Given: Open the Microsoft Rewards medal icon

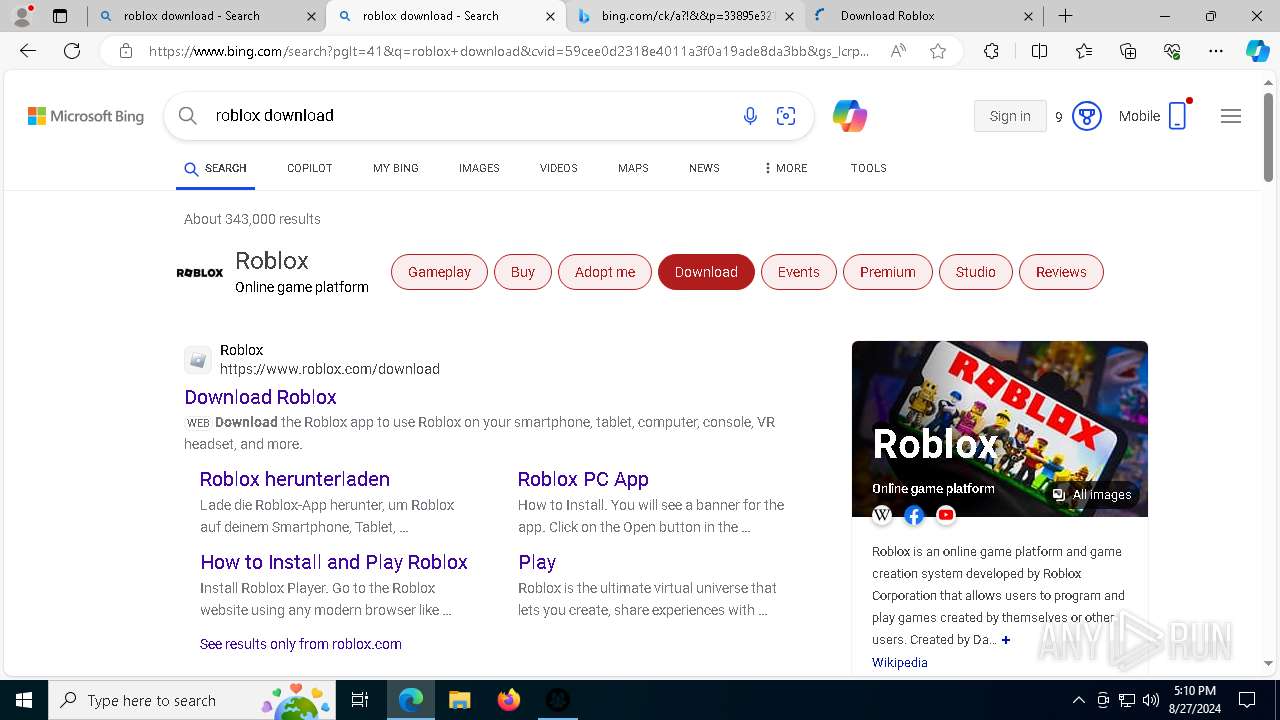Looking at the screenshot, I should coord(1087,116).
